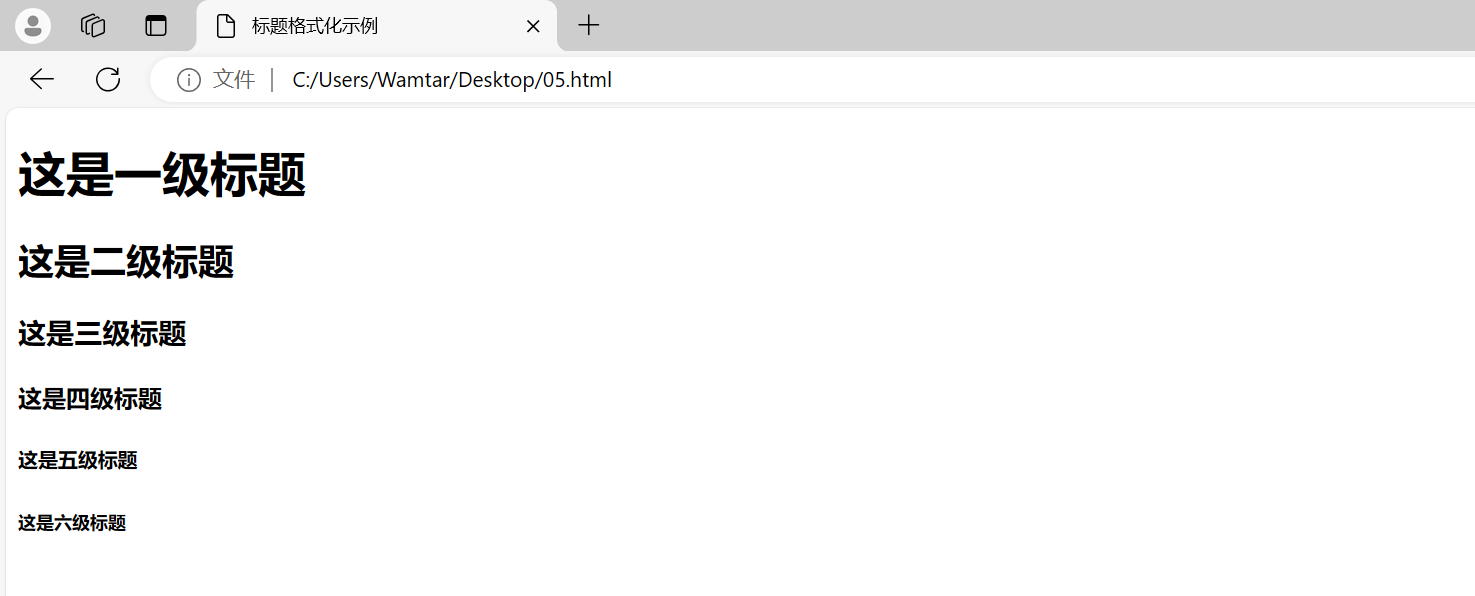View site information icon next to 文件
The height and width of the screenshot is (596, 1475).
[188, 80]
